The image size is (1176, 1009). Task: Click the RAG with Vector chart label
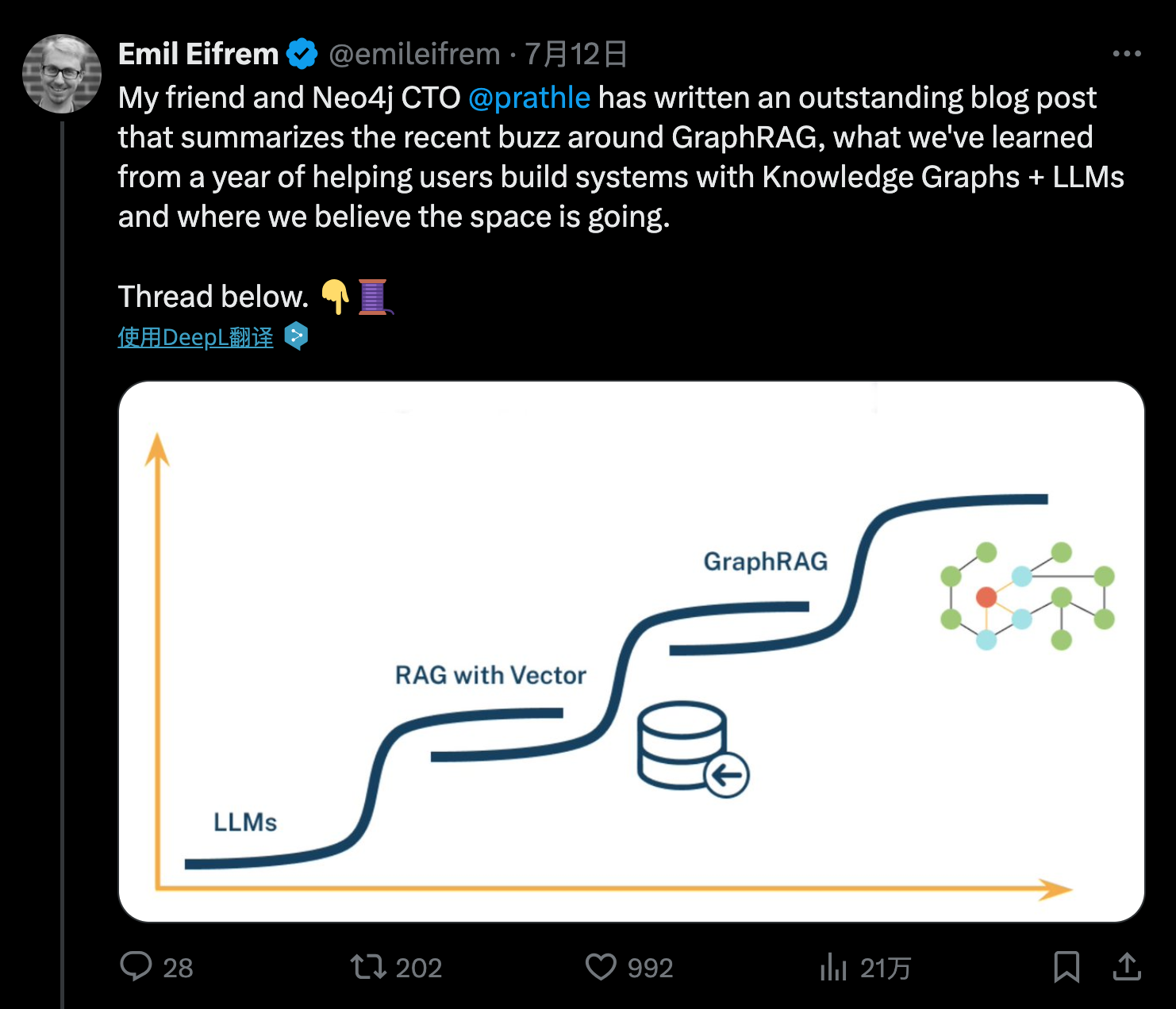point(490,675)
